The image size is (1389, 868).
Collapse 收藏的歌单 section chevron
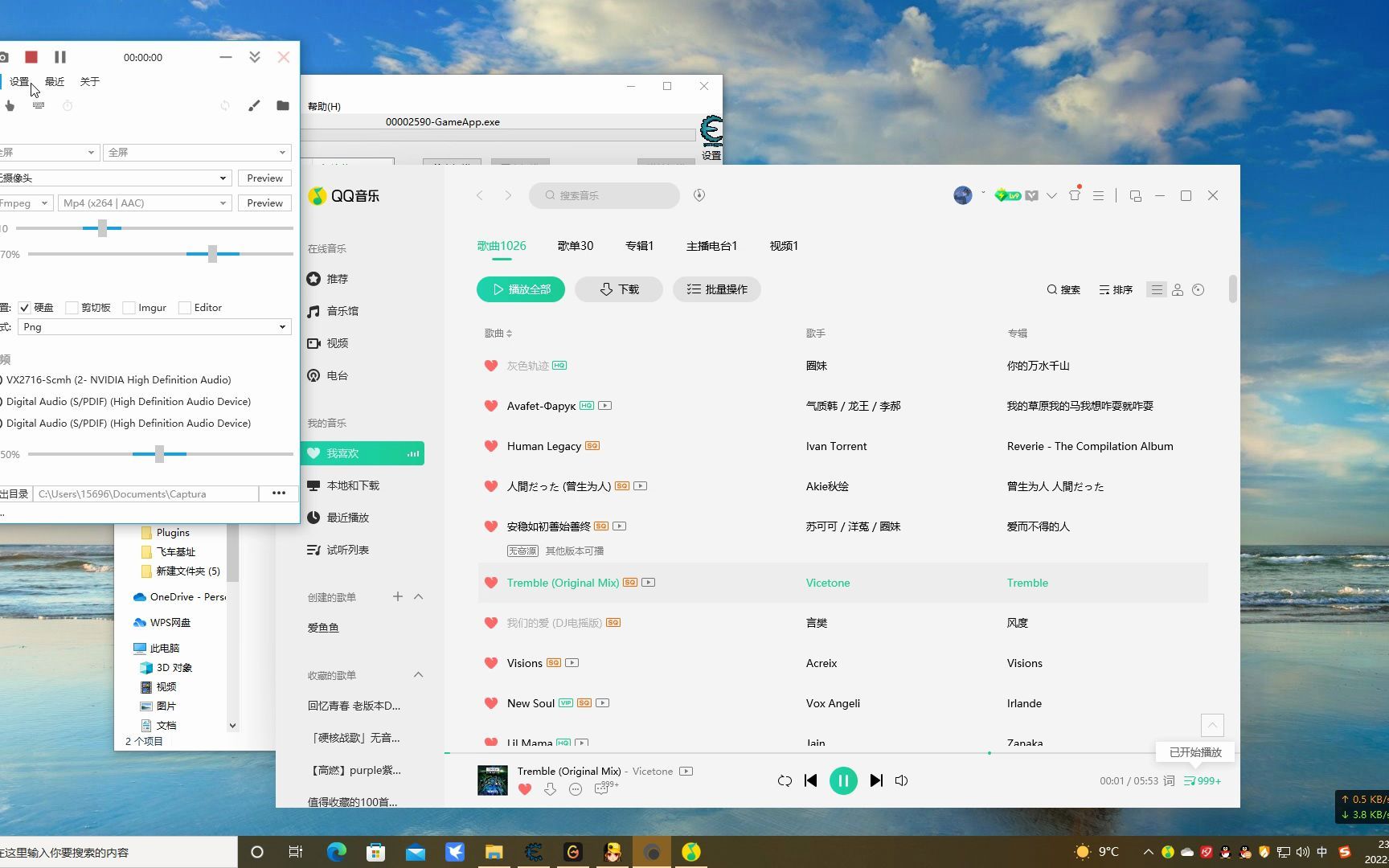click(418, 674)
